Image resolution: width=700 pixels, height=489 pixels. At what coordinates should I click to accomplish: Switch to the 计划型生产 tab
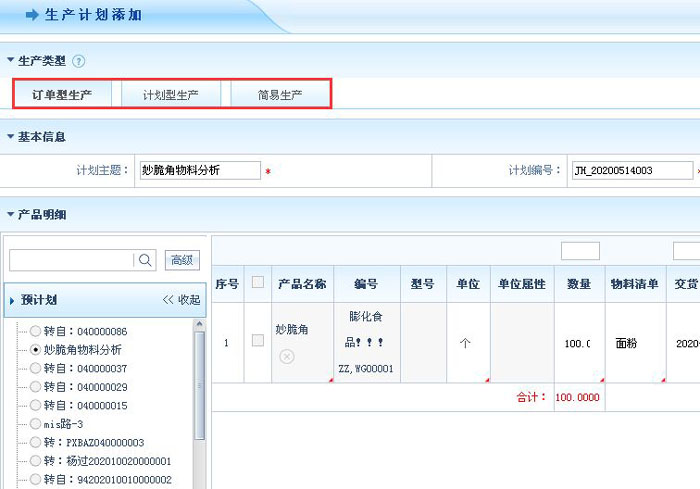[x=170, y=95]
